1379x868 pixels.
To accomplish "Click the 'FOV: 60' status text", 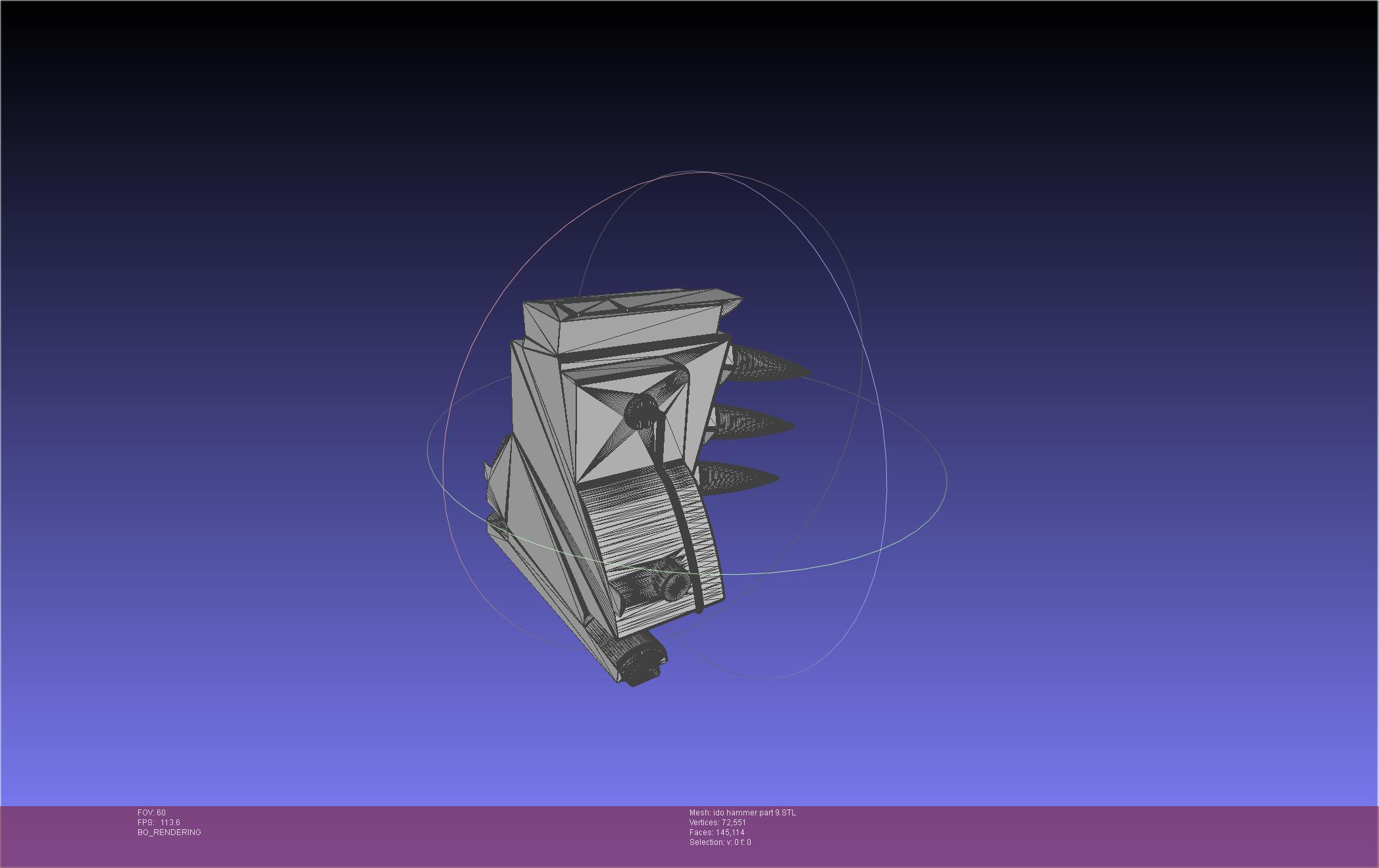I will 151,813.
